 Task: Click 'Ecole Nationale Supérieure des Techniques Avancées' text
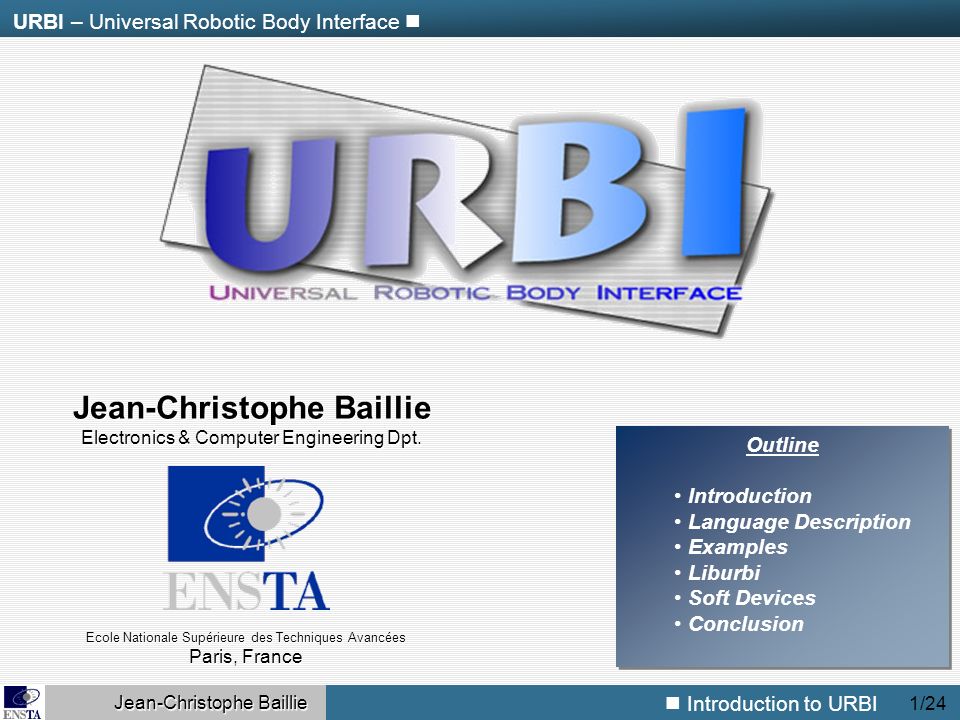coord(246,637)
